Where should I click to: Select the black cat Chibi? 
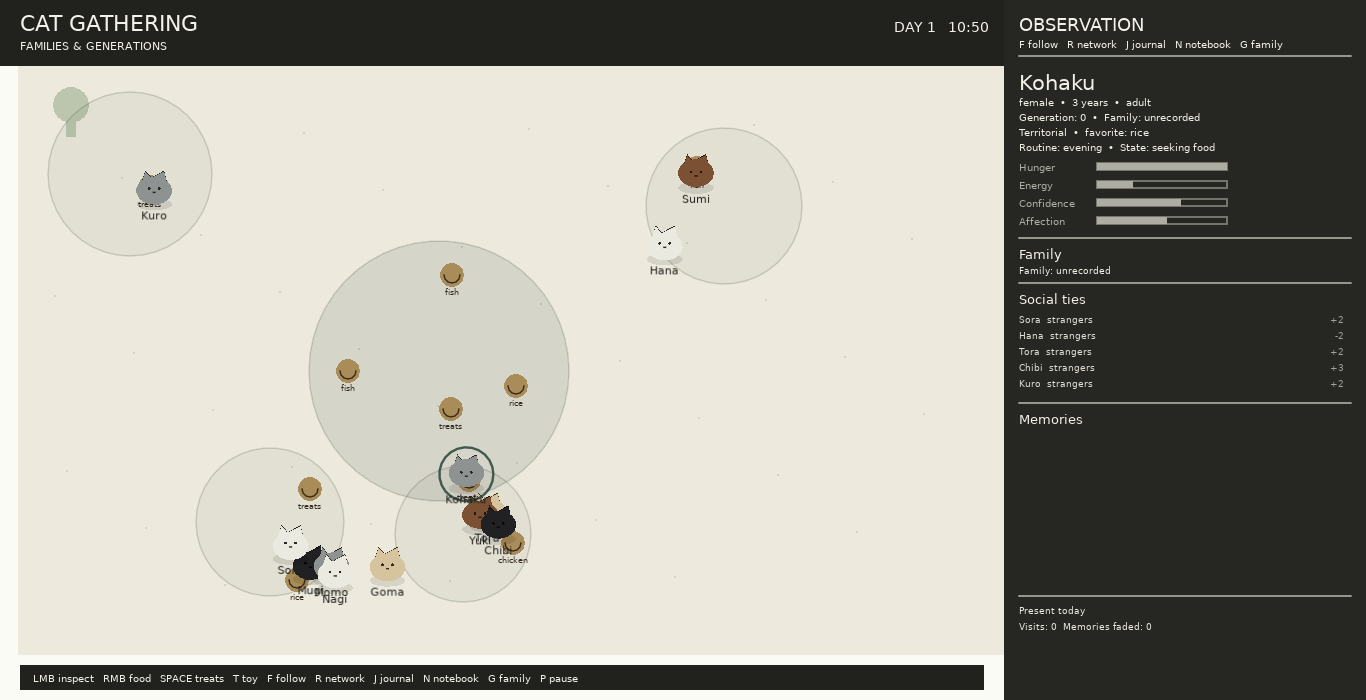[x=499, y=523]
